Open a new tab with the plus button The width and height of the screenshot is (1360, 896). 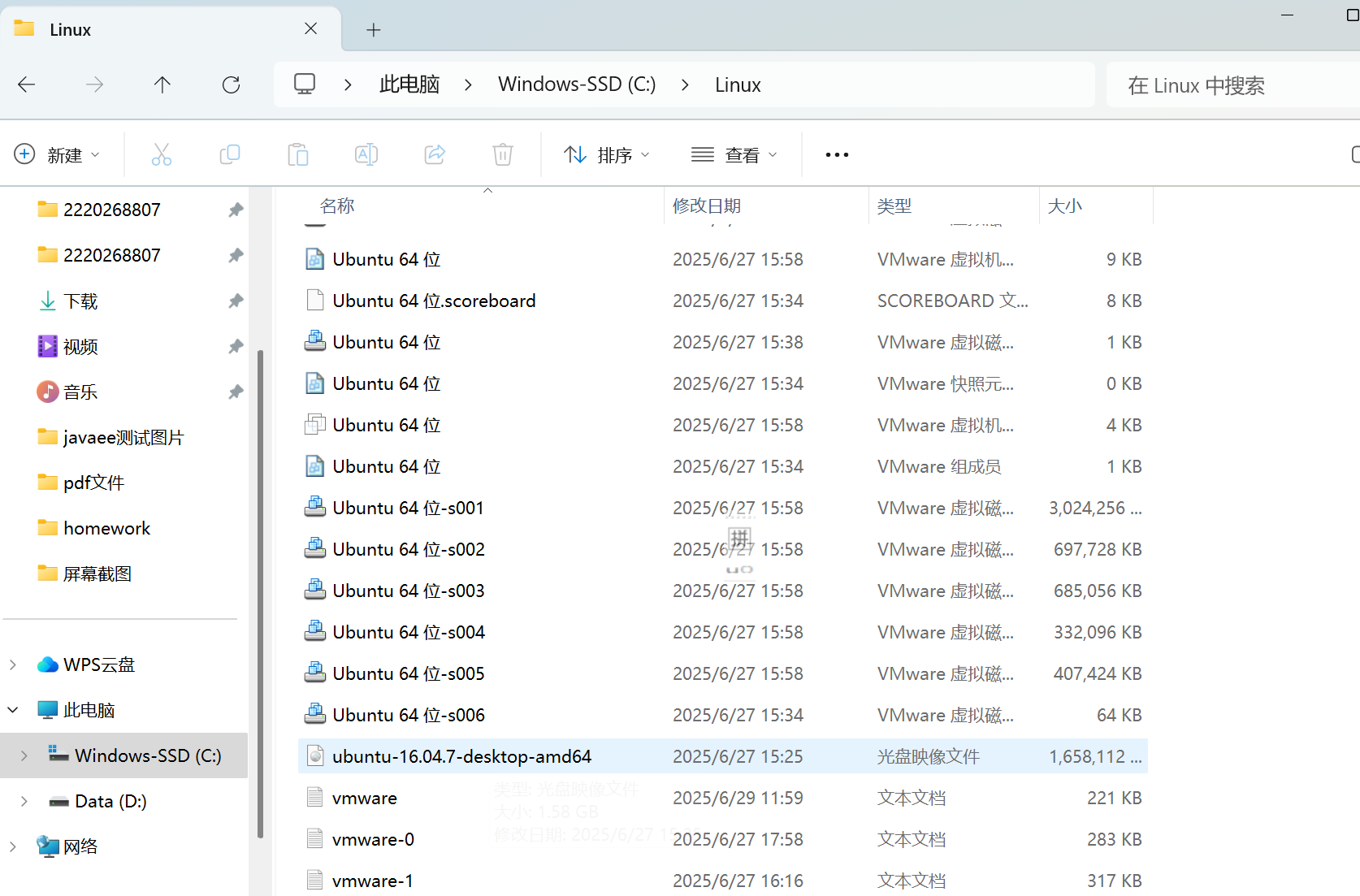tap(373, 29)
